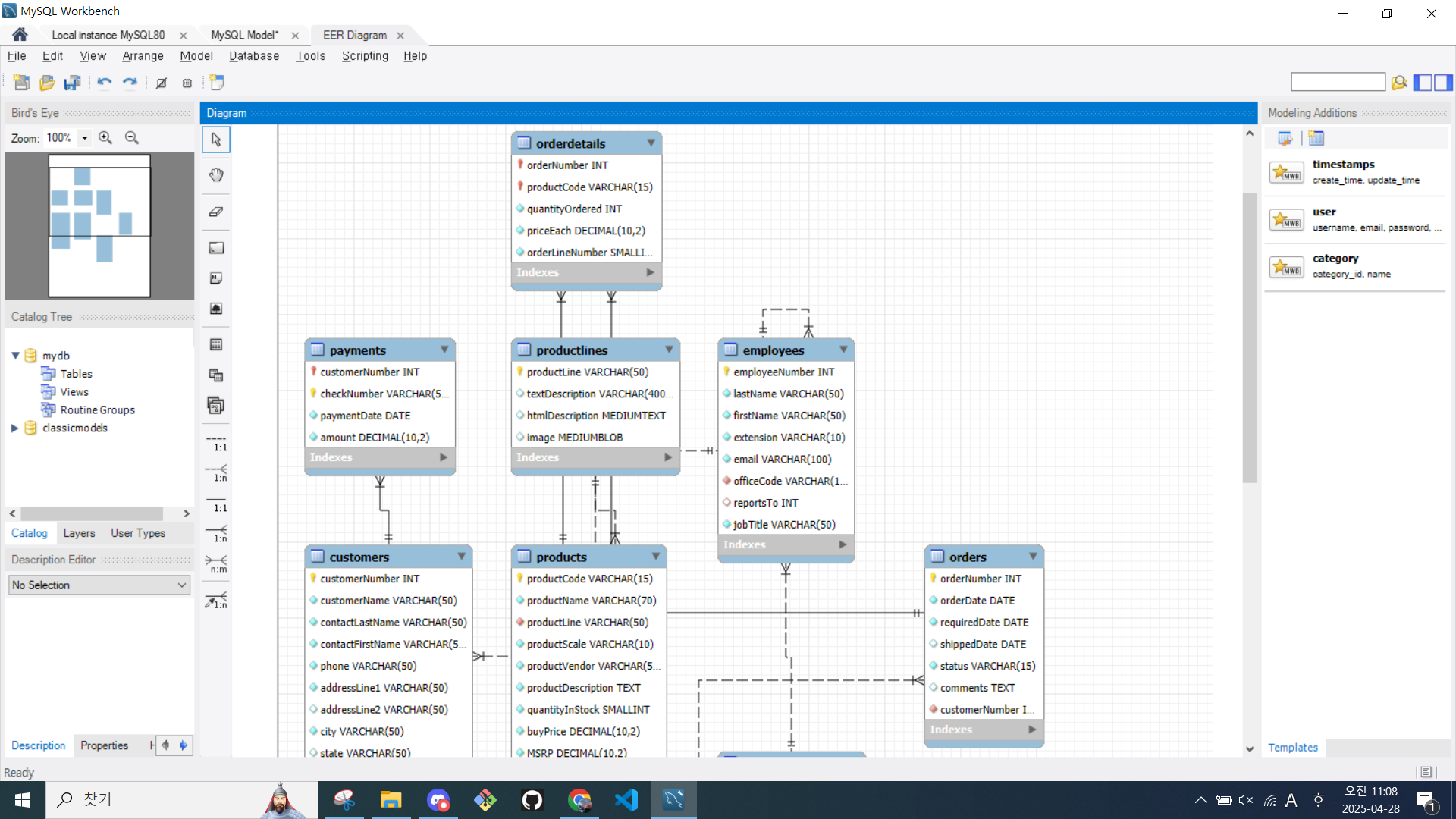Viewport: 1456px width, 819px height.
Task: Click the undo arrow in toolbar
Action: tap(104, 83)
